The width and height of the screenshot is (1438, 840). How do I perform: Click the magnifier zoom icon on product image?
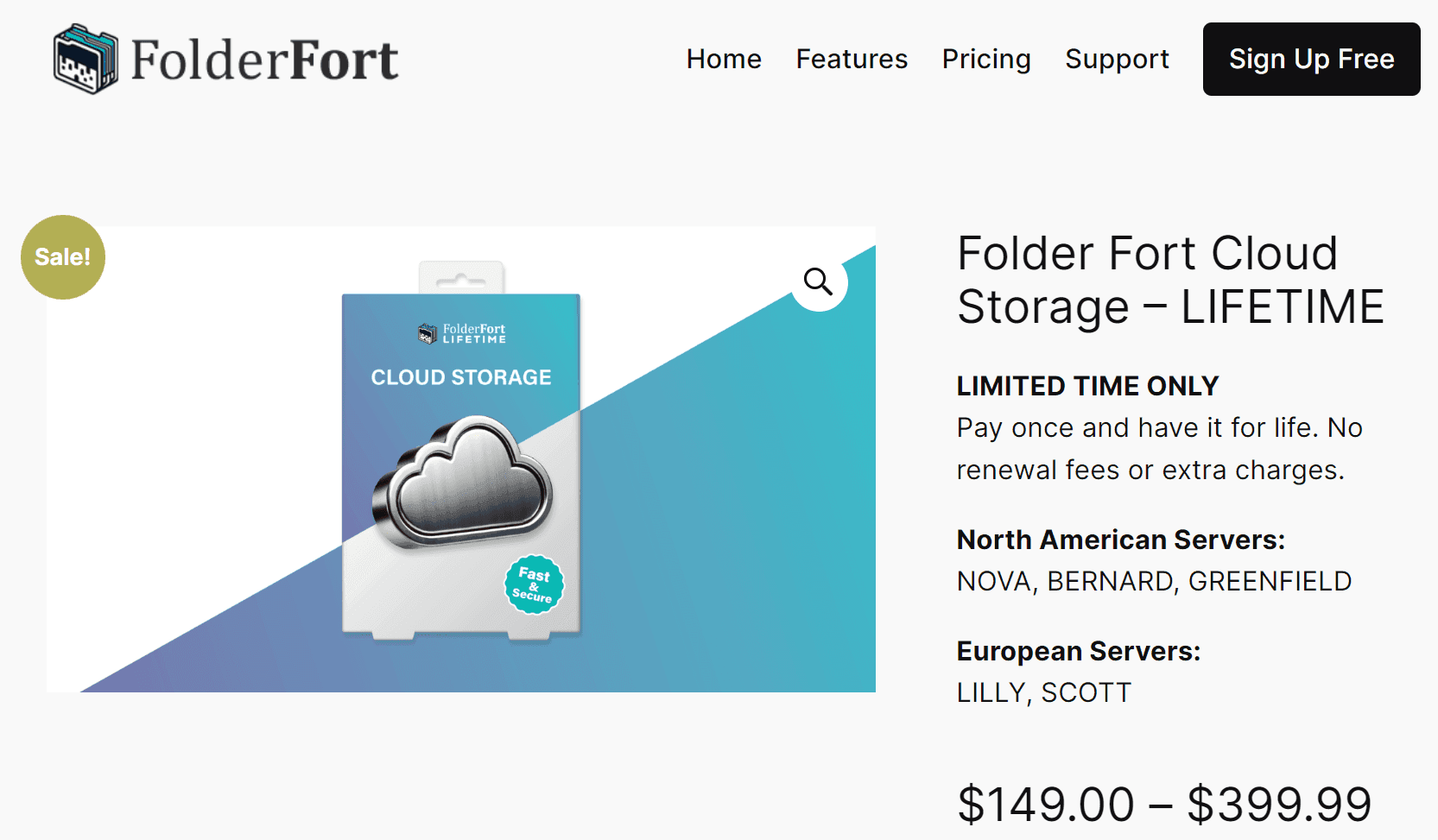click(819, 282)
